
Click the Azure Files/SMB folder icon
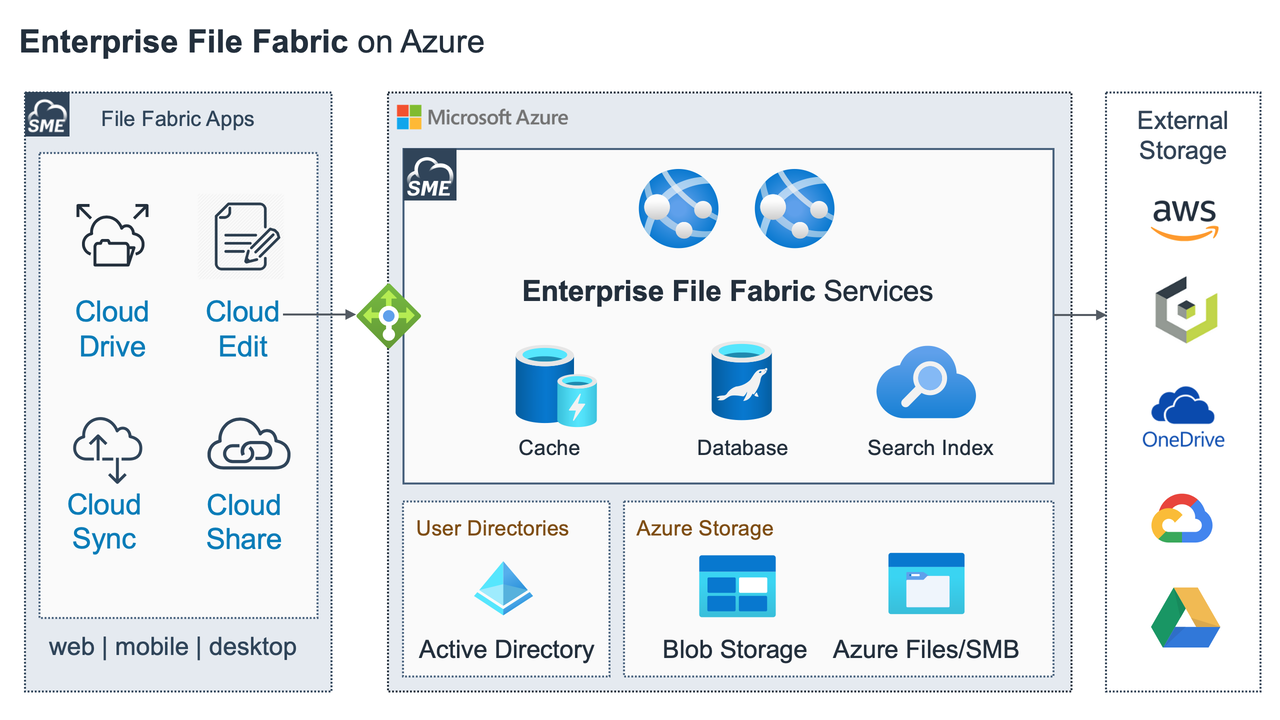(926, 584)
